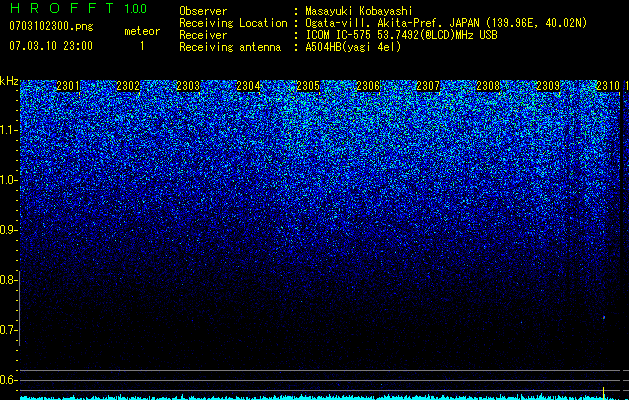
Task: Click the 0.6 frequency axis label
Action: click(x=8, y=380)
